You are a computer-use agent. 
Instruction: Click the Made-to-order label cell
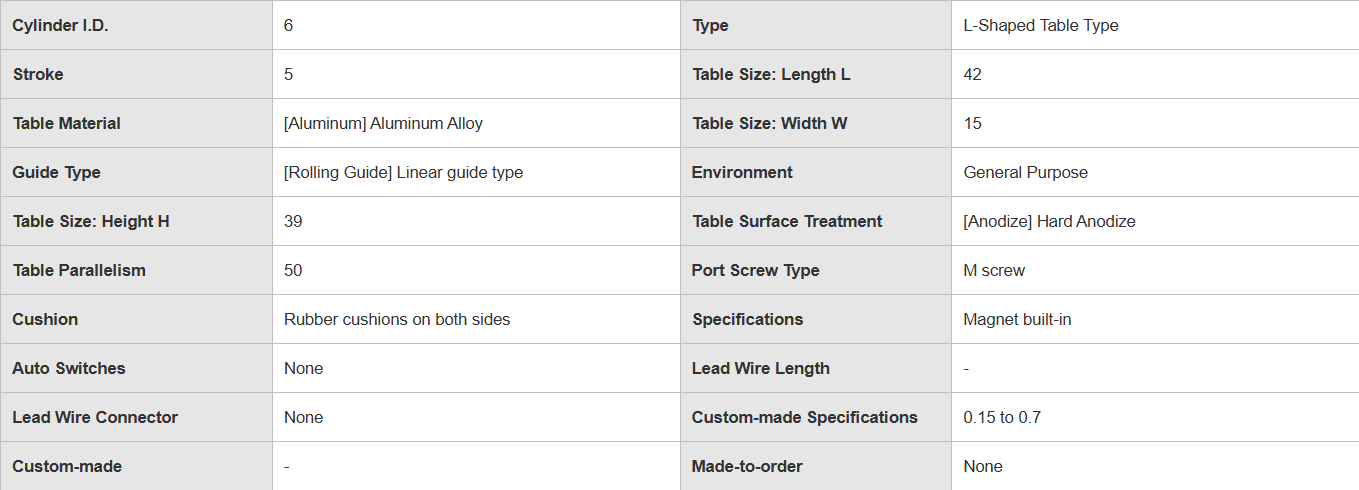click(x=747, y=466)
